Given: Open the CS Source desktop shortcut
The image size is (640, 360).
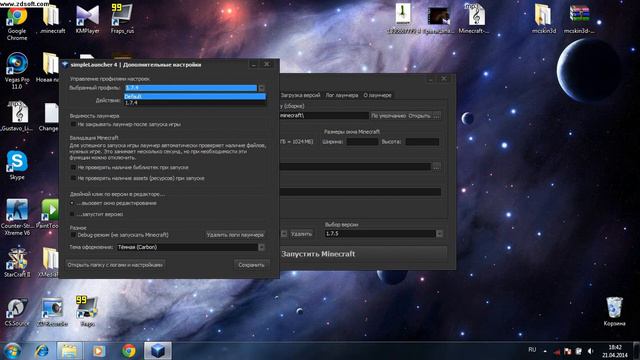Looking at the screenshot, I should click(17, 312).
